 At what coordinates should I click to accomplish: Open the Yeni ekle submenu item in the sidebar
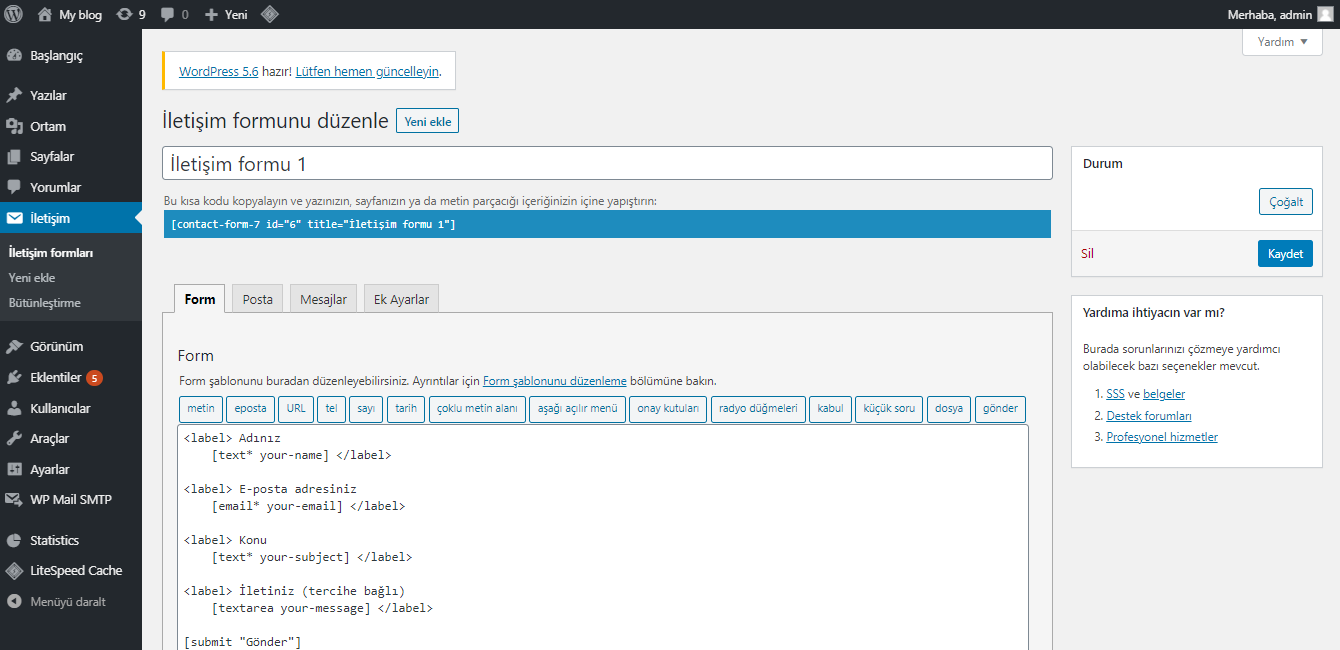[x=32, y=278]
